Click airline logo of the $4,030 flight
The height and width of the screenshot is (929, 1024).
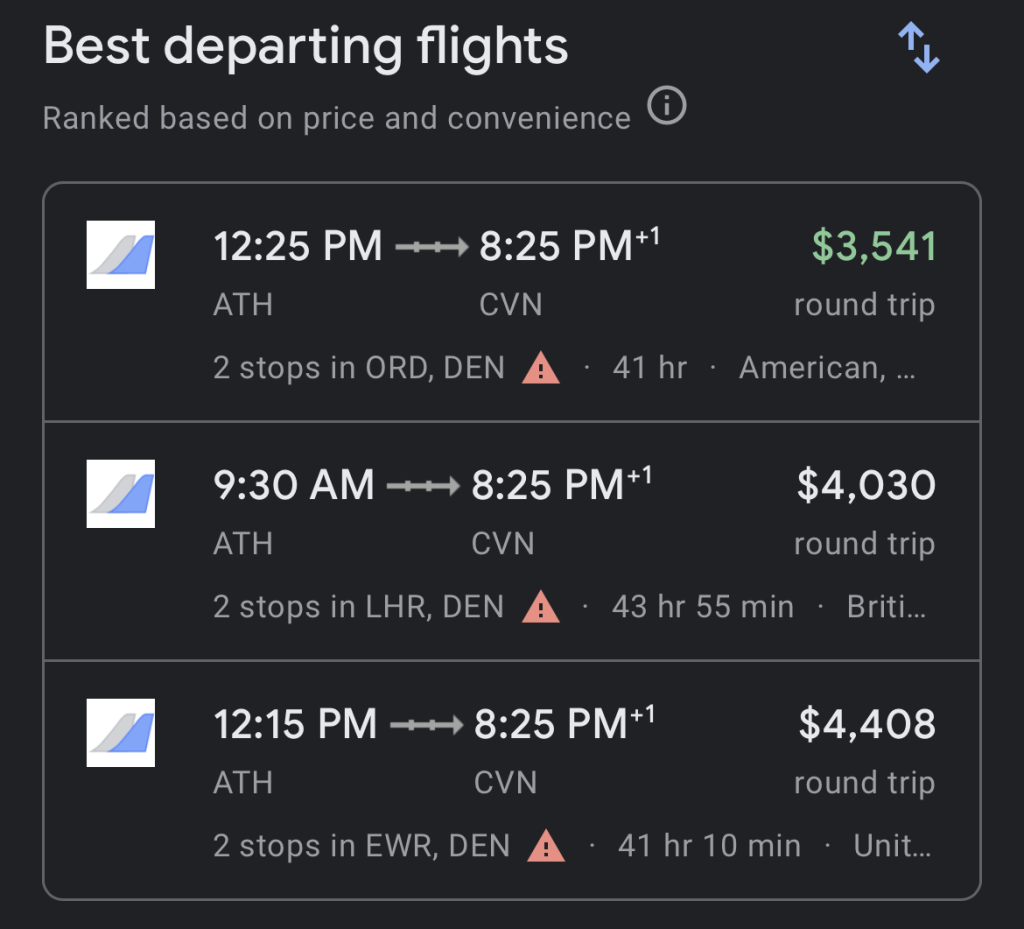121,494
